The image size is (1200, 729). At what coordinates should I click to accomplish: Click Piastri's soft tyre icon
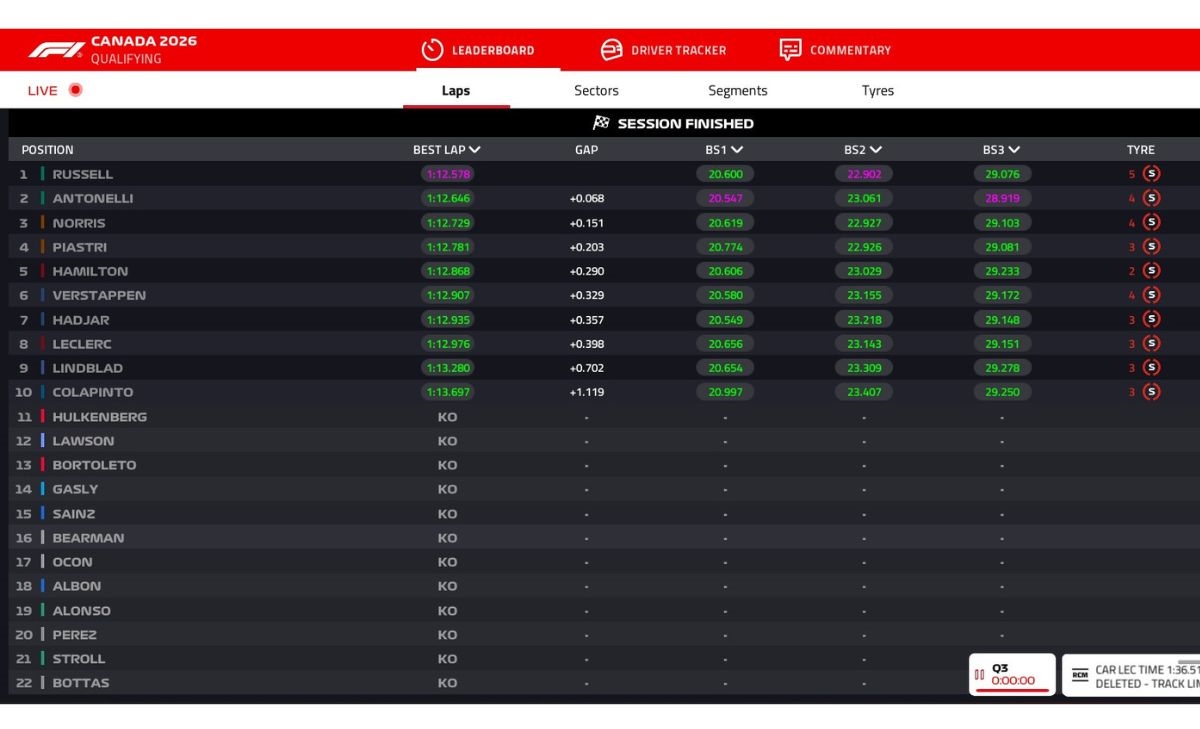click(x=1151, y=247)
